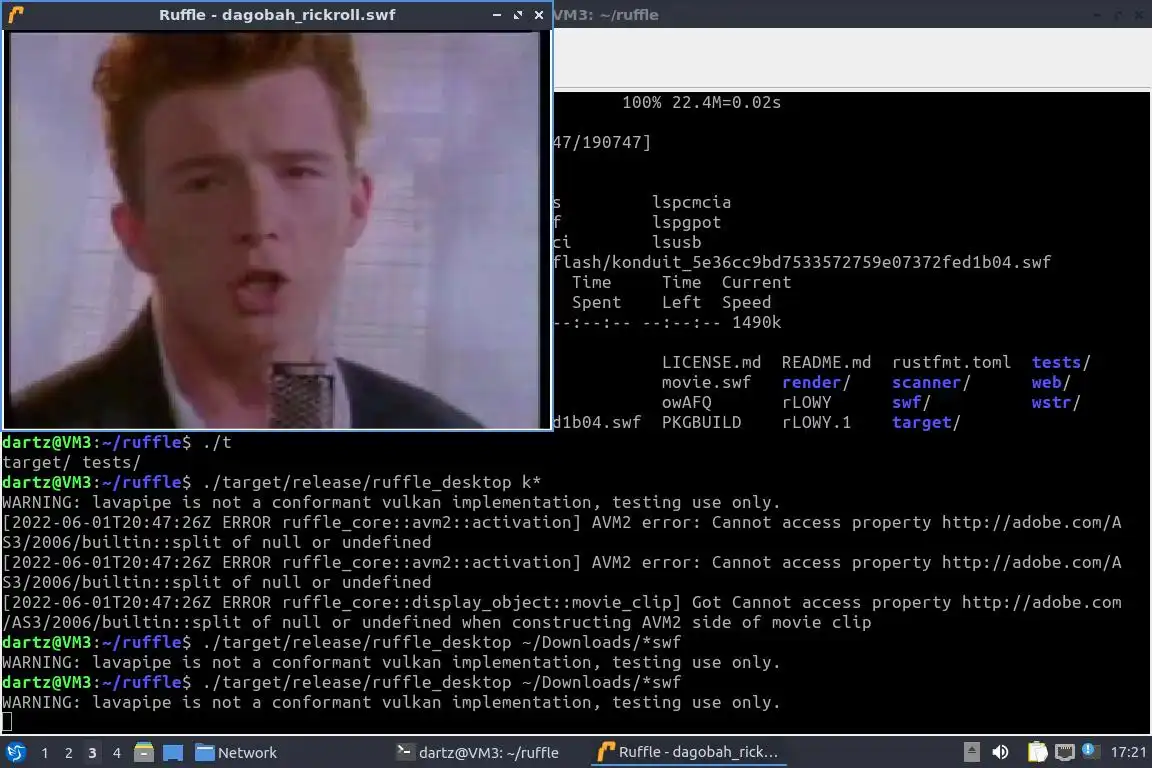1152x768 pixels.
Task: Click '100% 22.4M=0.02s' download line
Action: click(x=701, y=102)
